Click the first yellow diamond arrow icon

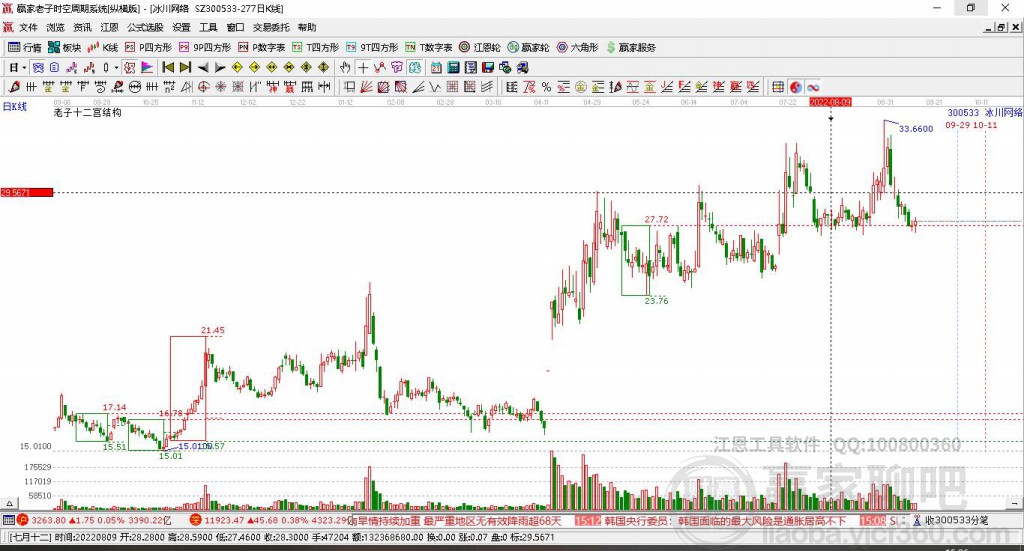[237, 67]
